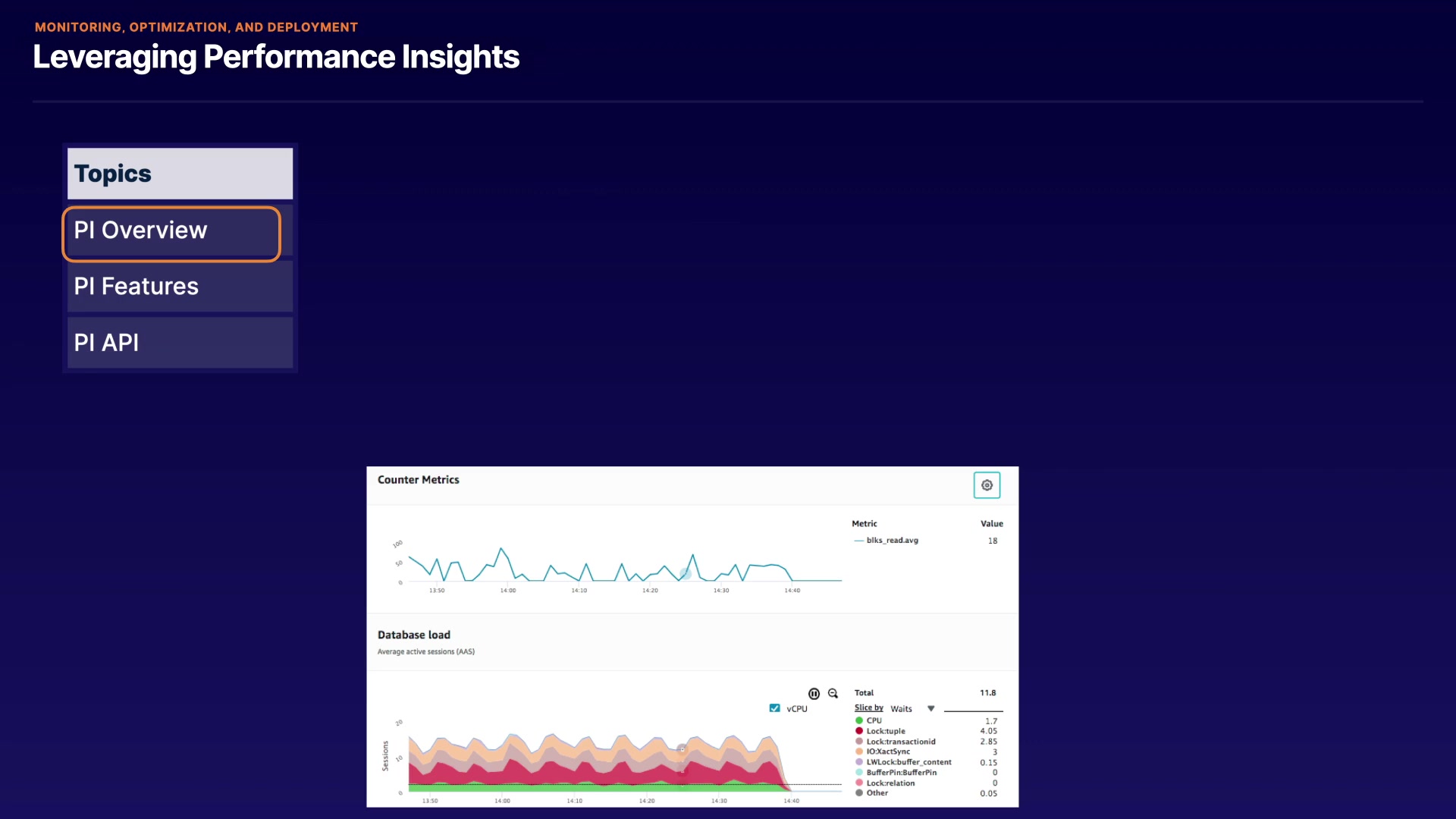Expand the Slice by Waits dropdown arrow
Screen dimensions: 1456x819
tap(931, 708)
